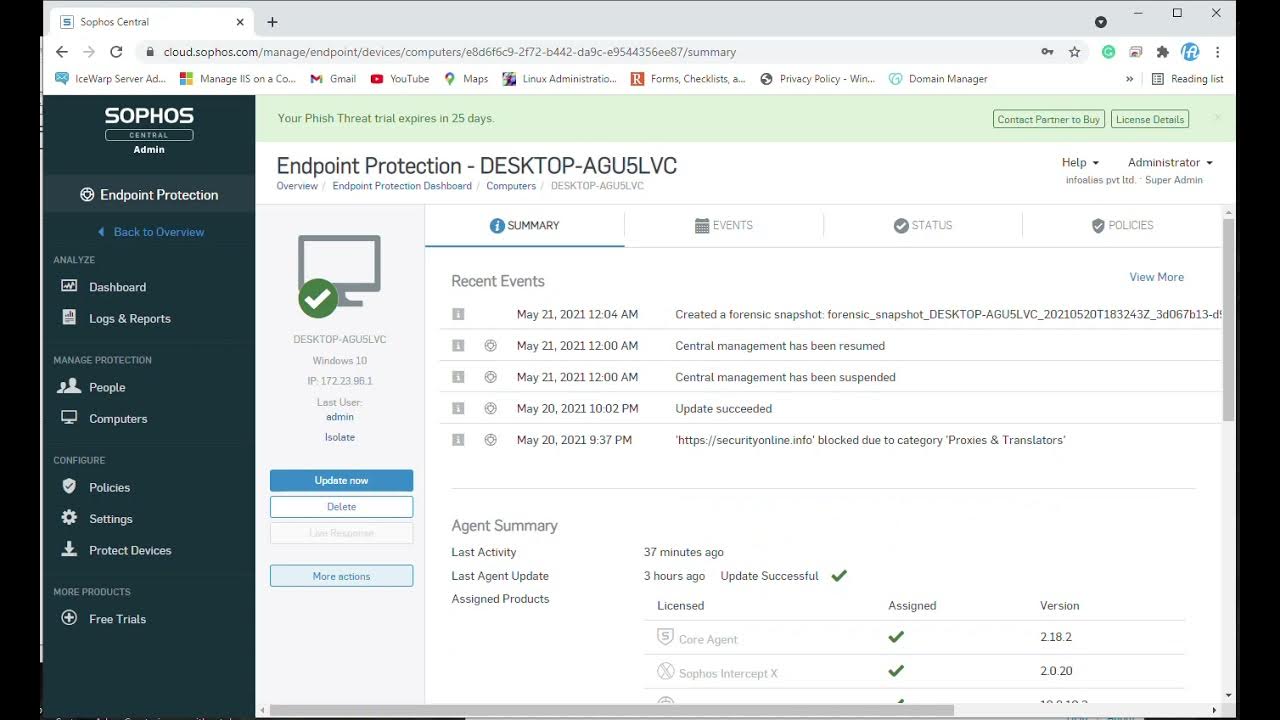Image resolution: width=1280 pixels, height=720 pixels.
Task: Click the 'Update succeeded' event text
Action: click(x=723, y=408)
